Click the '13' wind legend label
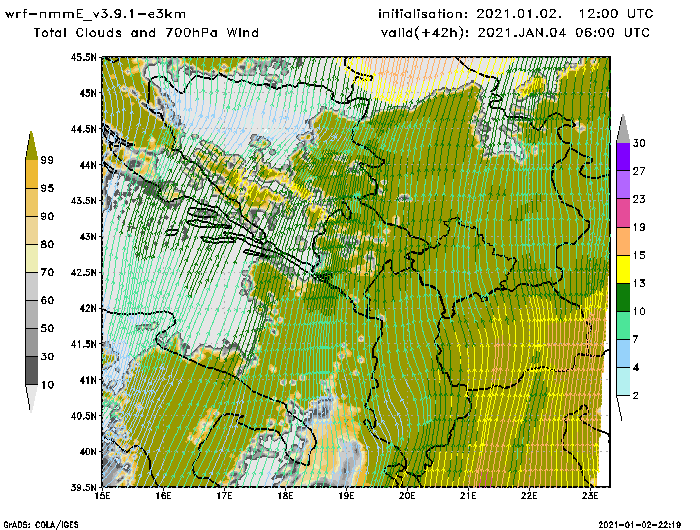The height and width of the screenshot is (530, 700). coord(639,283)
